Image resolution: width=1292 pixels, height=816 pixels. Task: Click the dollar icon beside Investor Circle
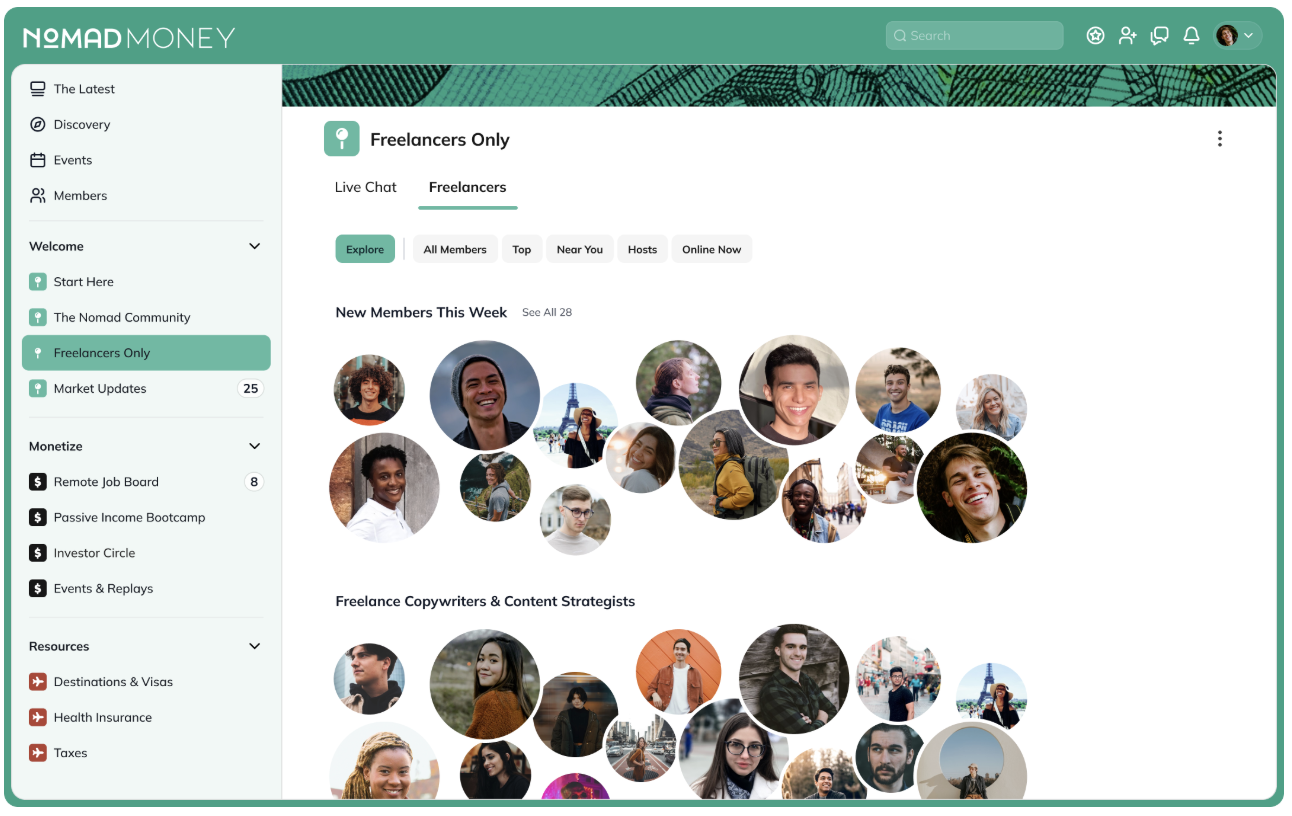[38, 553]
